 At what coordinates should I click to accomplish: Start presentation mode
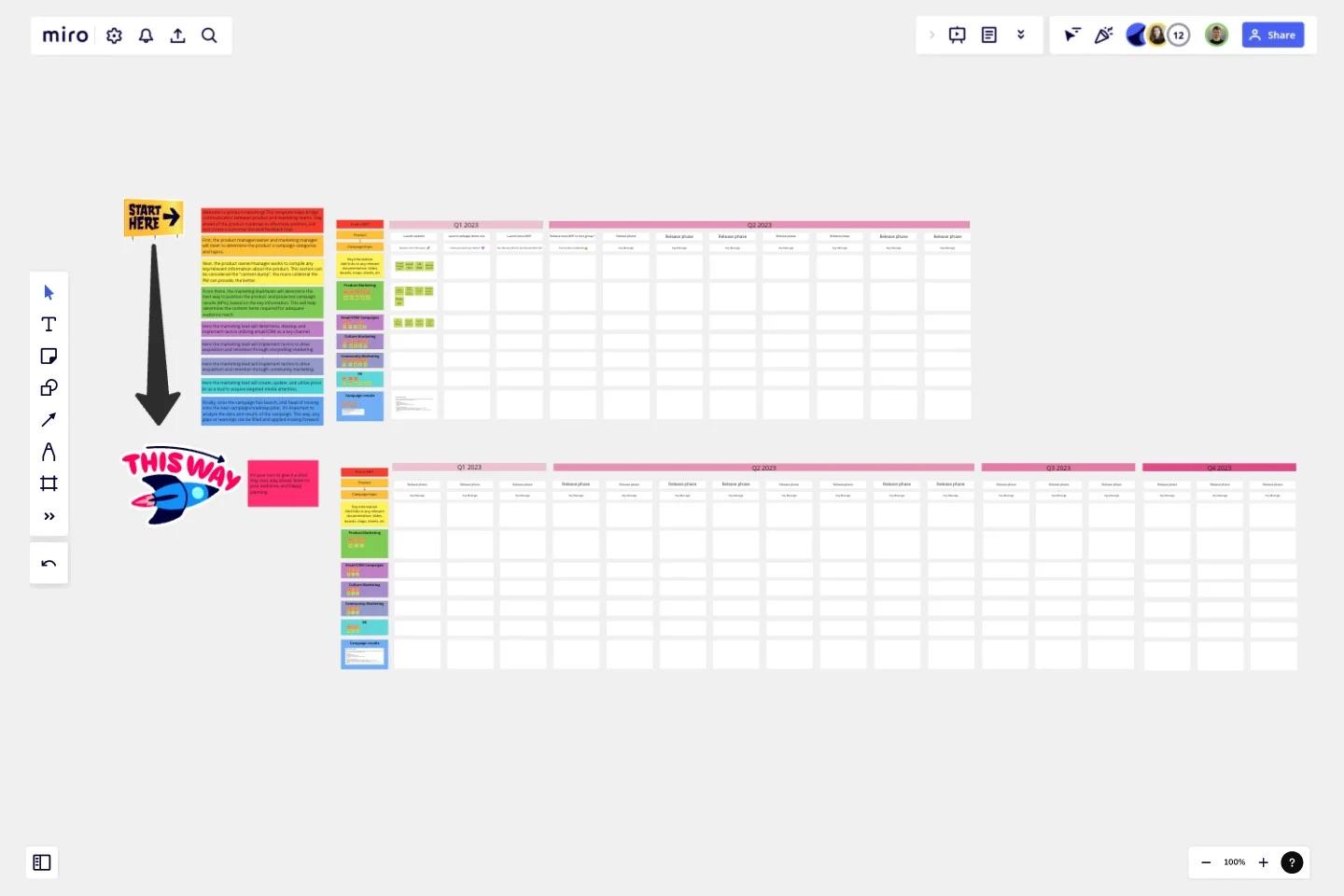[957, 35]
